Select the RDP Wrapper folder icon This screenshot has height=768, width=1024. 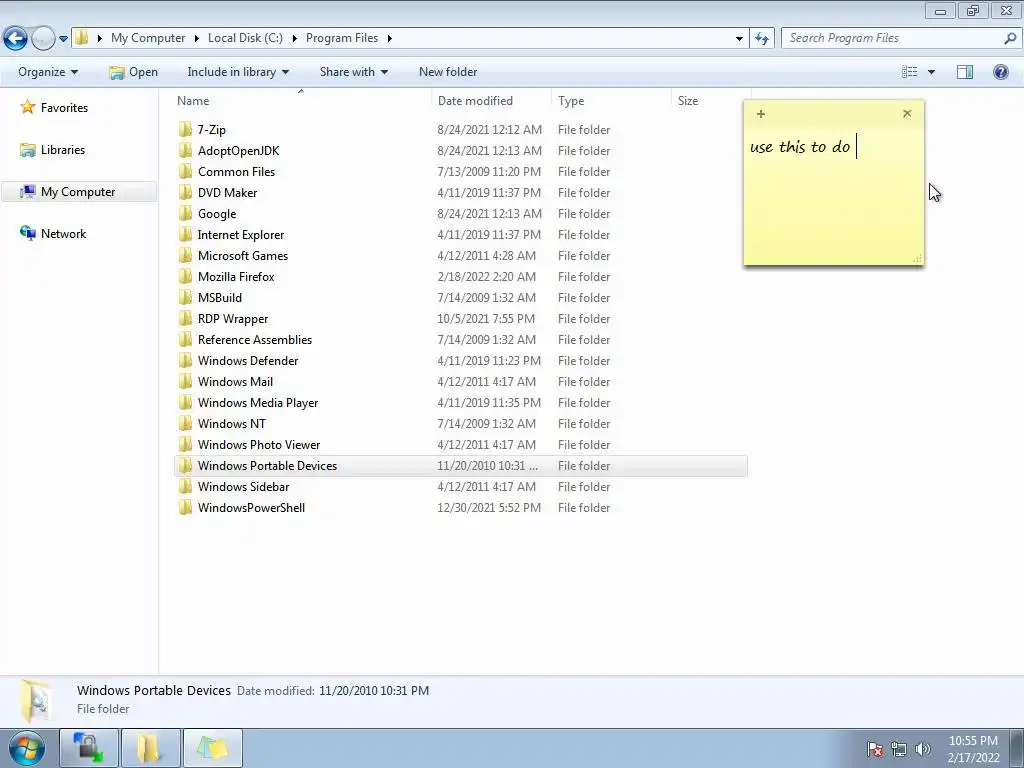point(185,318)
